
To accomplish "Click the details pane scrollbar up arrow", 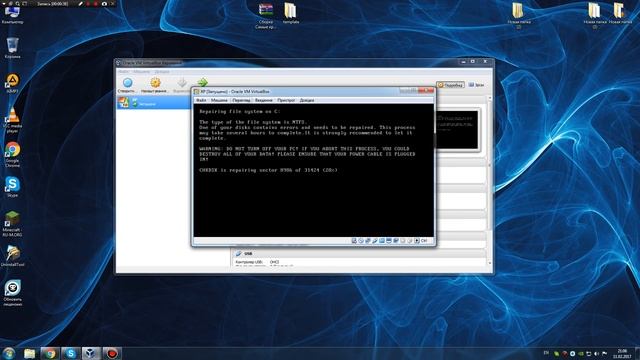I will click(490, 99).
